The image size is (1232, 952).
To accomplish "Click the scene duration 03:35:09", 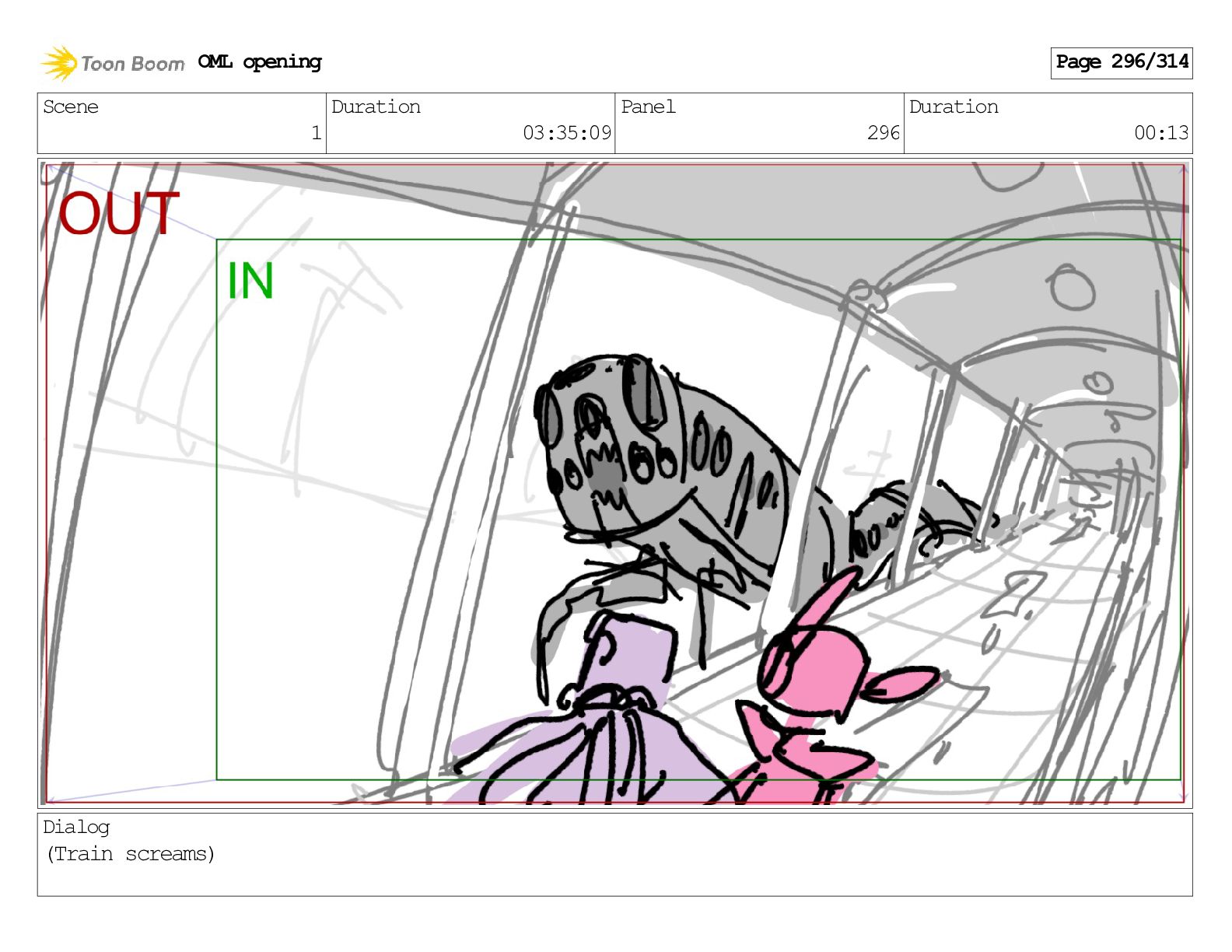I will [567, 133].
